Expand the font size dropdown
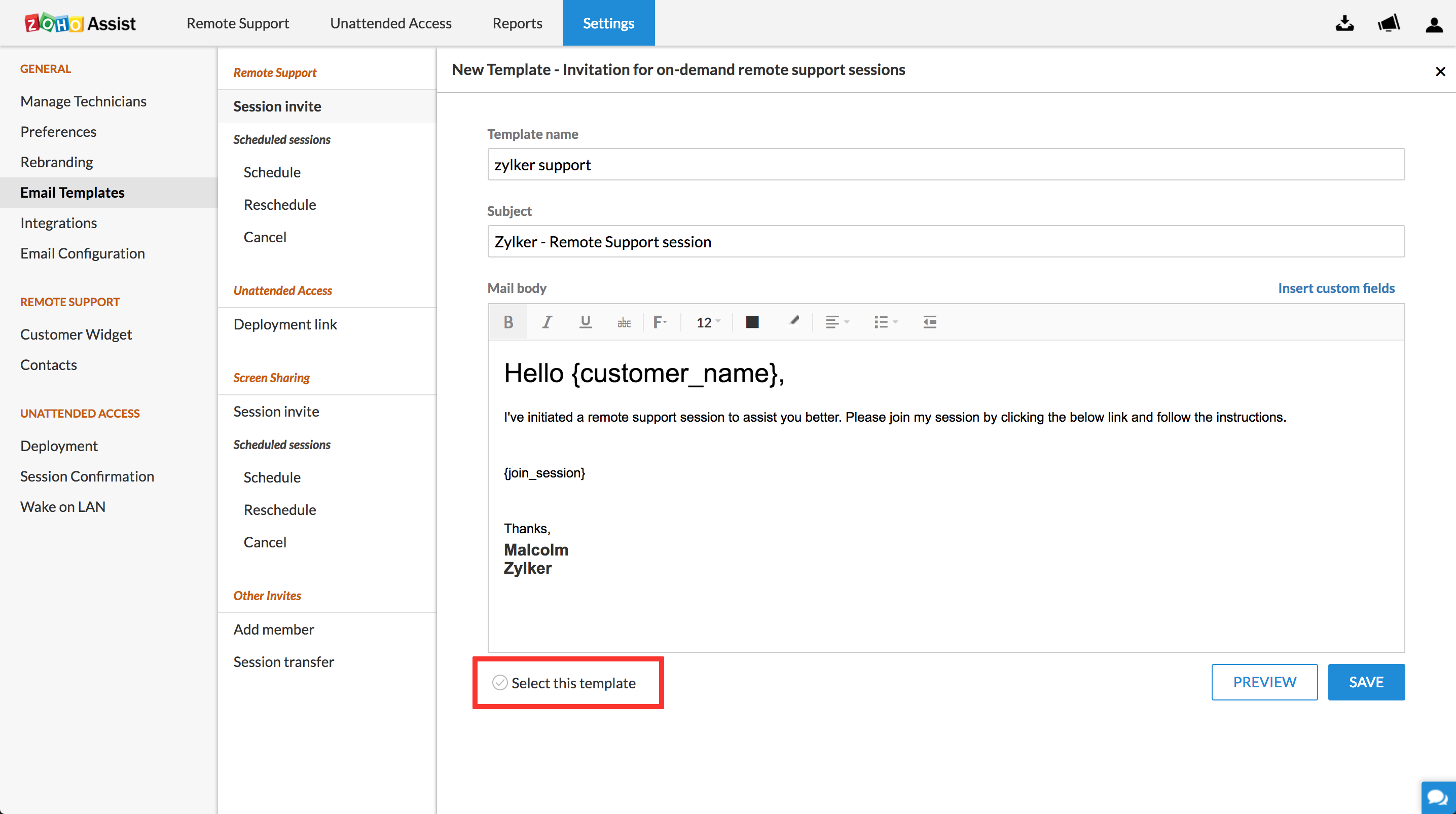This screenshot has height=814, width=1456. pyautogui.click(x=710, y=321)
